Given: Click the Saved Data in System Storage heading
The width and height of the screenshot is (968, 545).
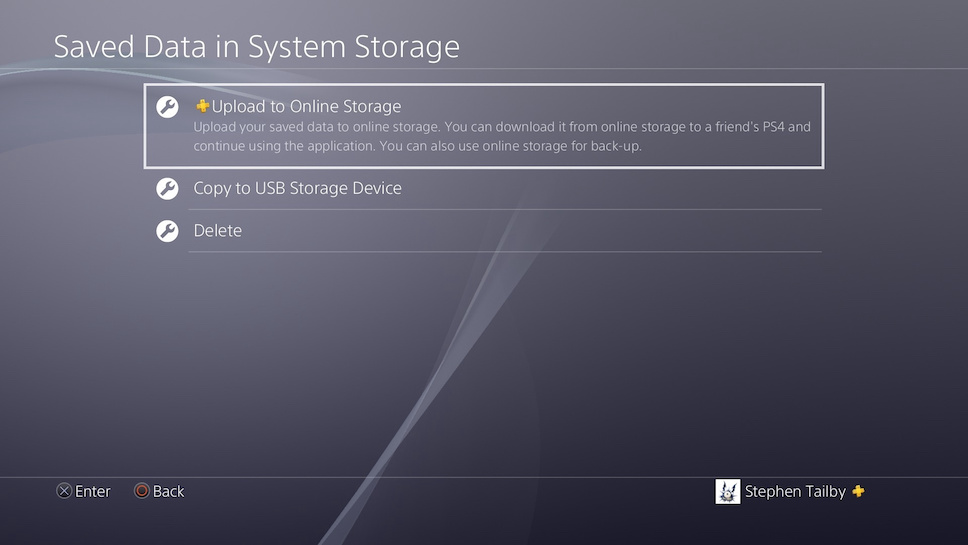Looking at the screenshot, I should 256,47.
